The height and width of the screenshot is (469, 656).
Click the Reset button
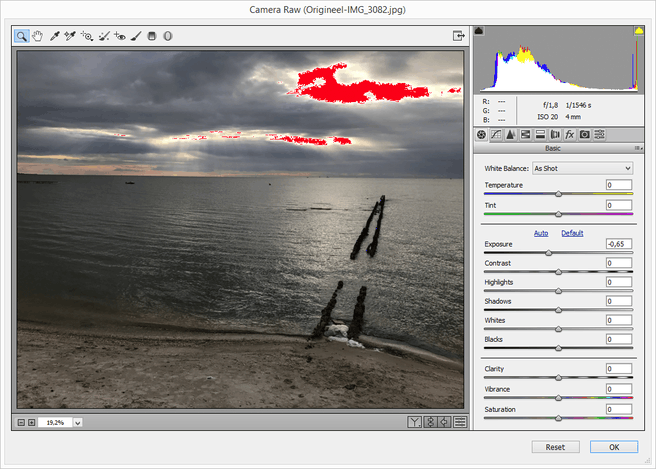click(556, 447)
